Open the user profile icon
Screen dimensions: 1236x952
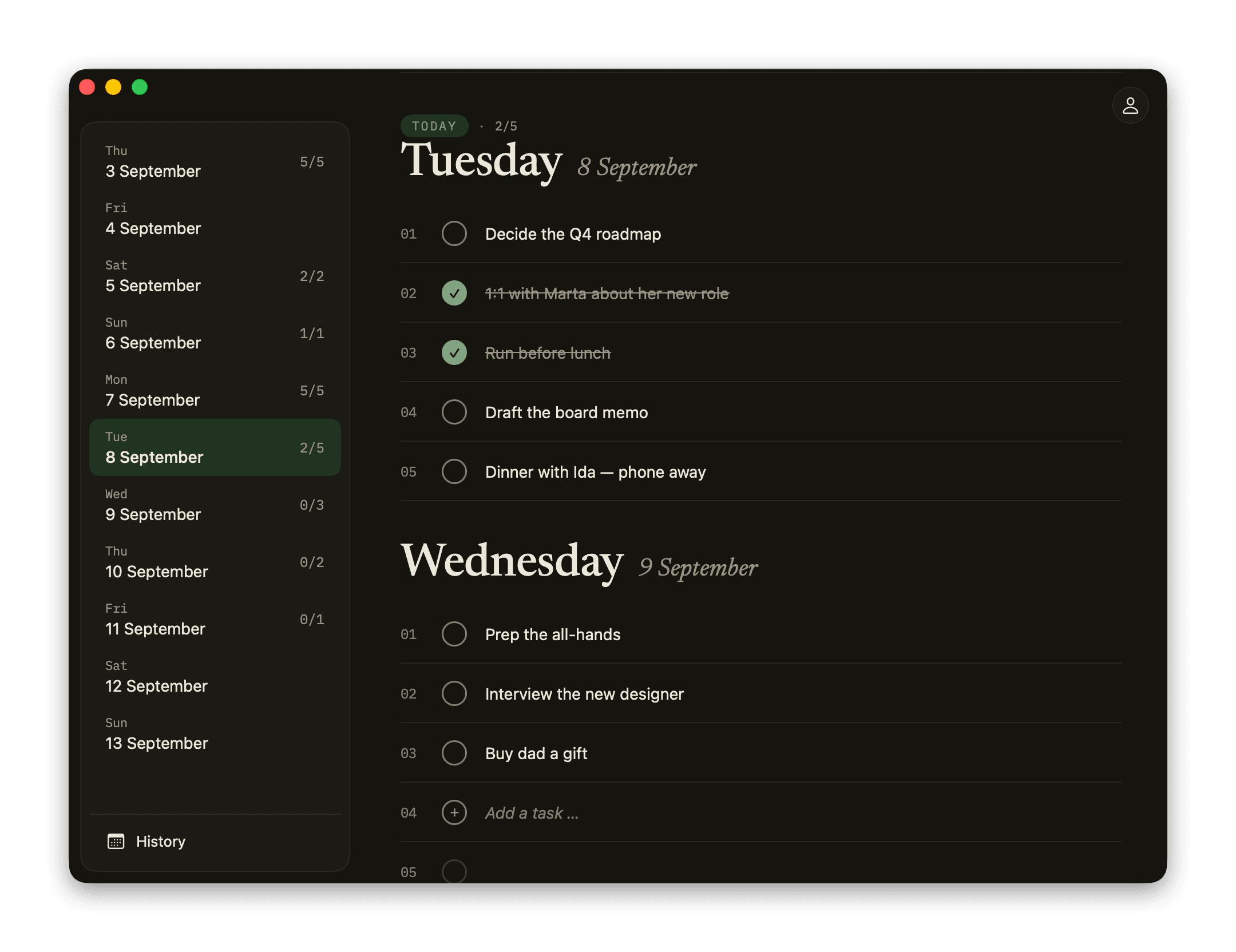click(x=1130, y=106)
